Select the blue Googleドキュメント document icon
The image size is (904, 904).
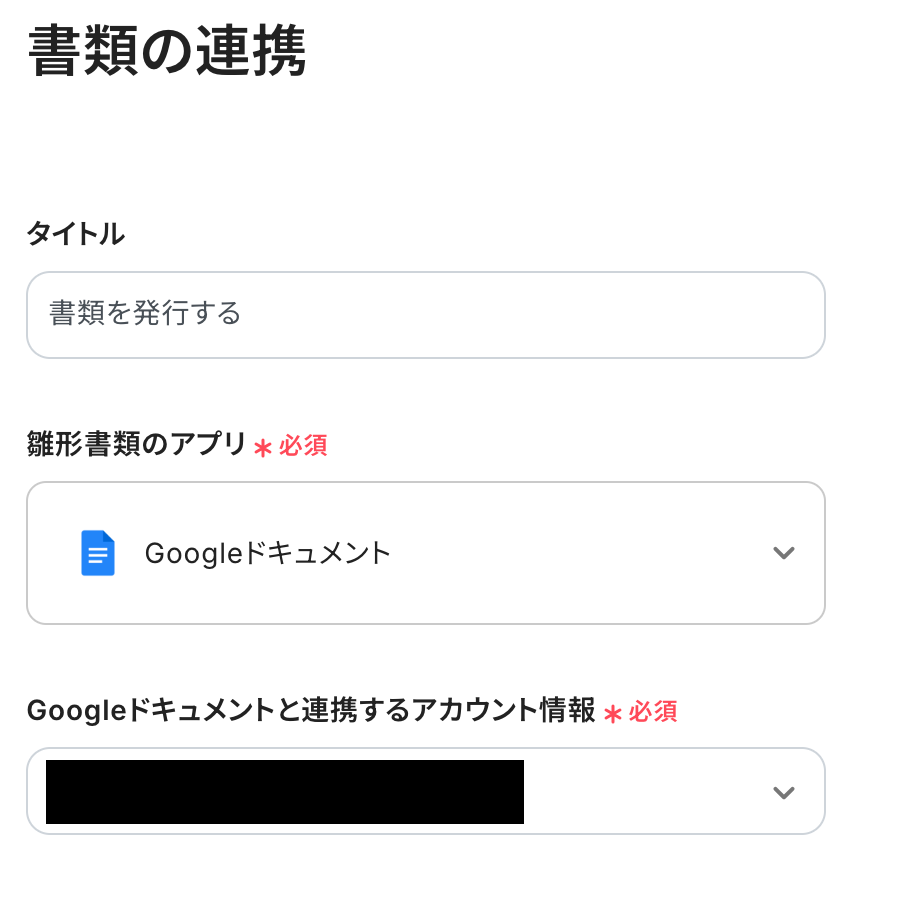[x=97, y=553]
